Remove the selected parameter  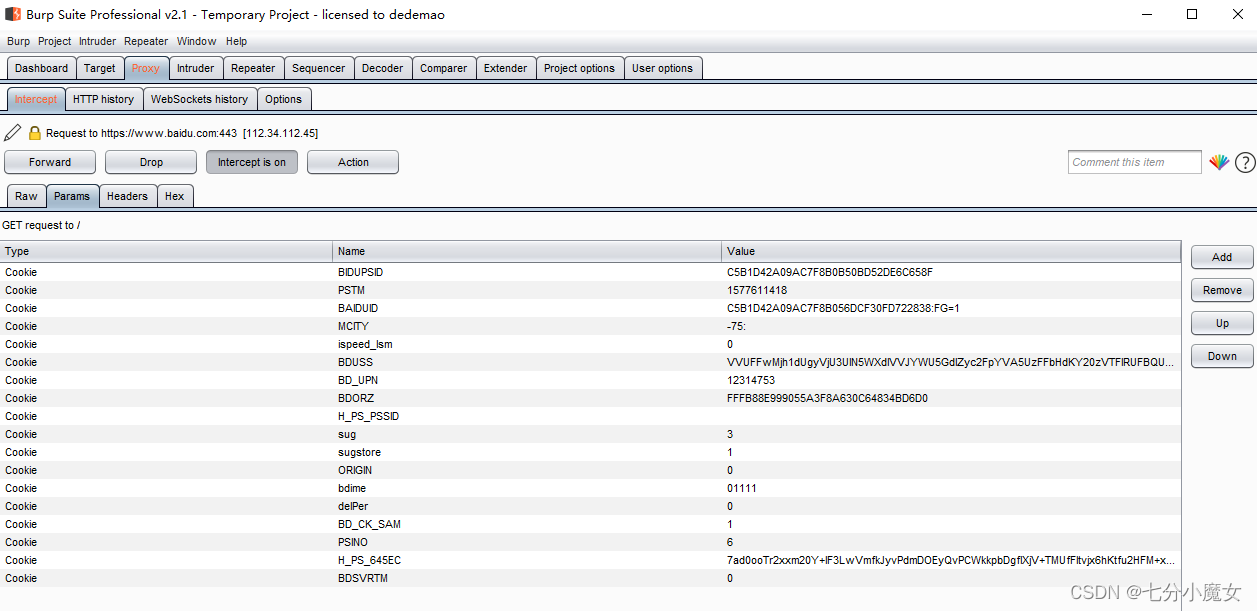[1222, 290]
